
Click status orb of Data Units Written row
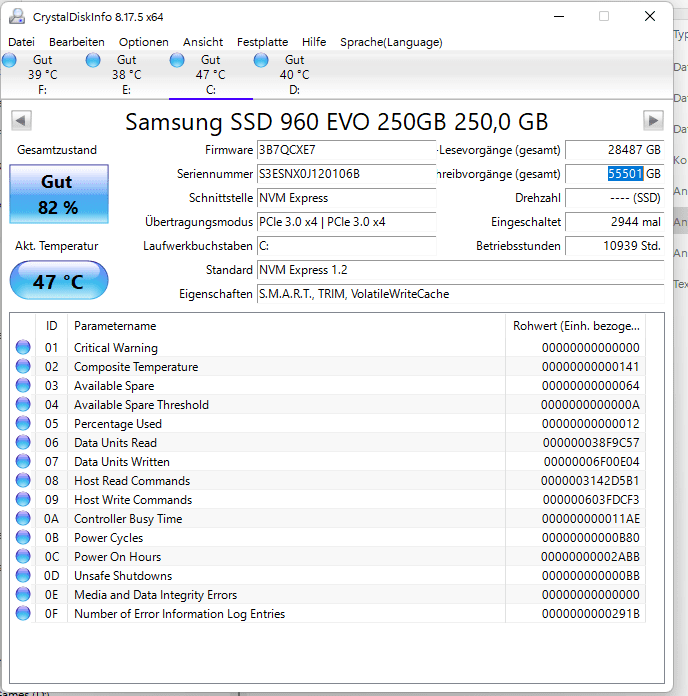[23, 461]
